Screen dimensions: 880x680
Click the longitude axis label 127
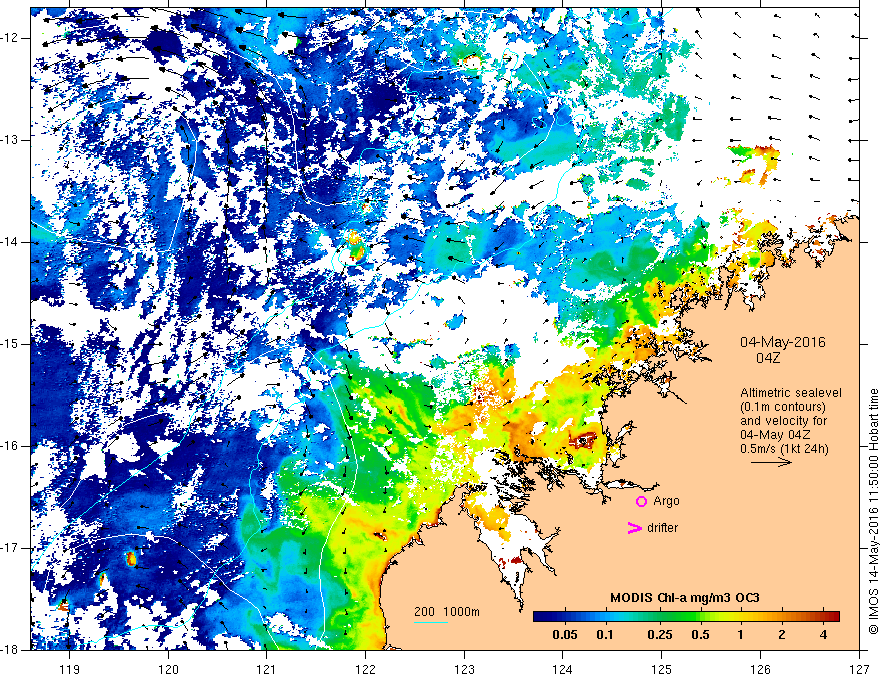859,669
